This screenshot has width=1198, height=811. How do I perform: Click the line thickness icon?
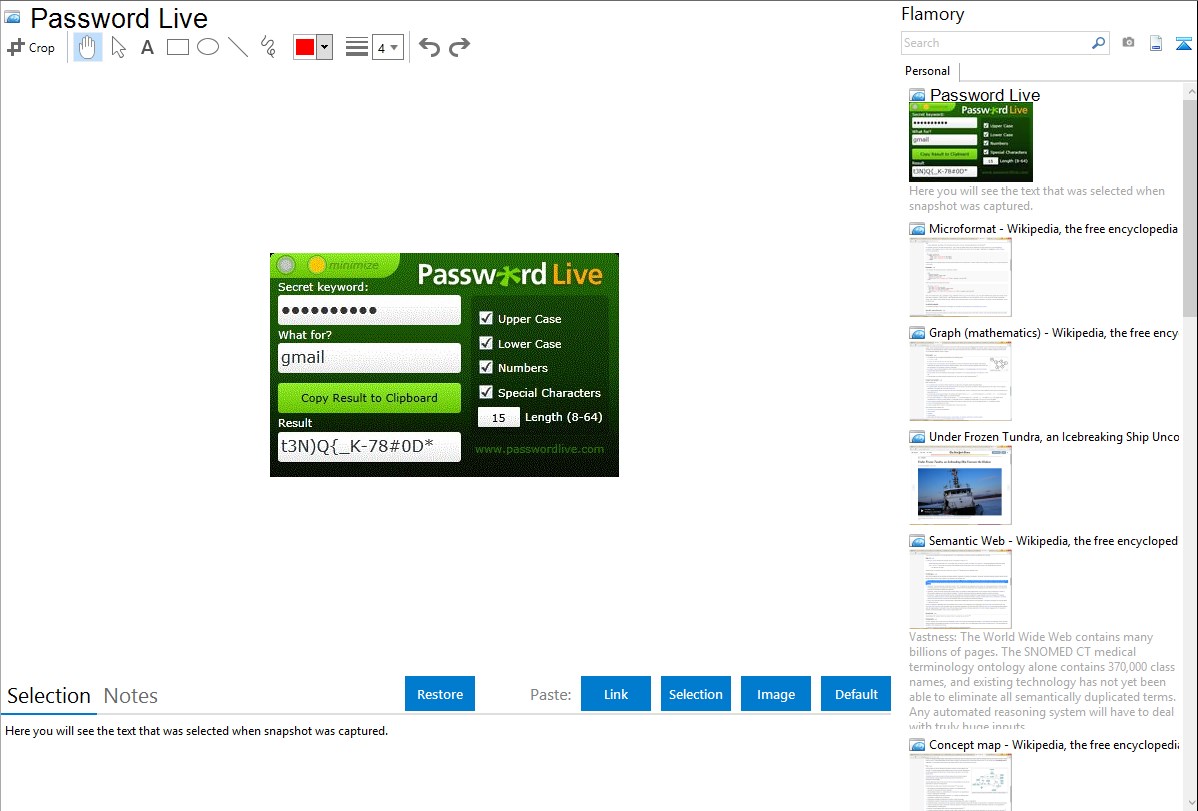pyautogui.click(x=357, y=47)
